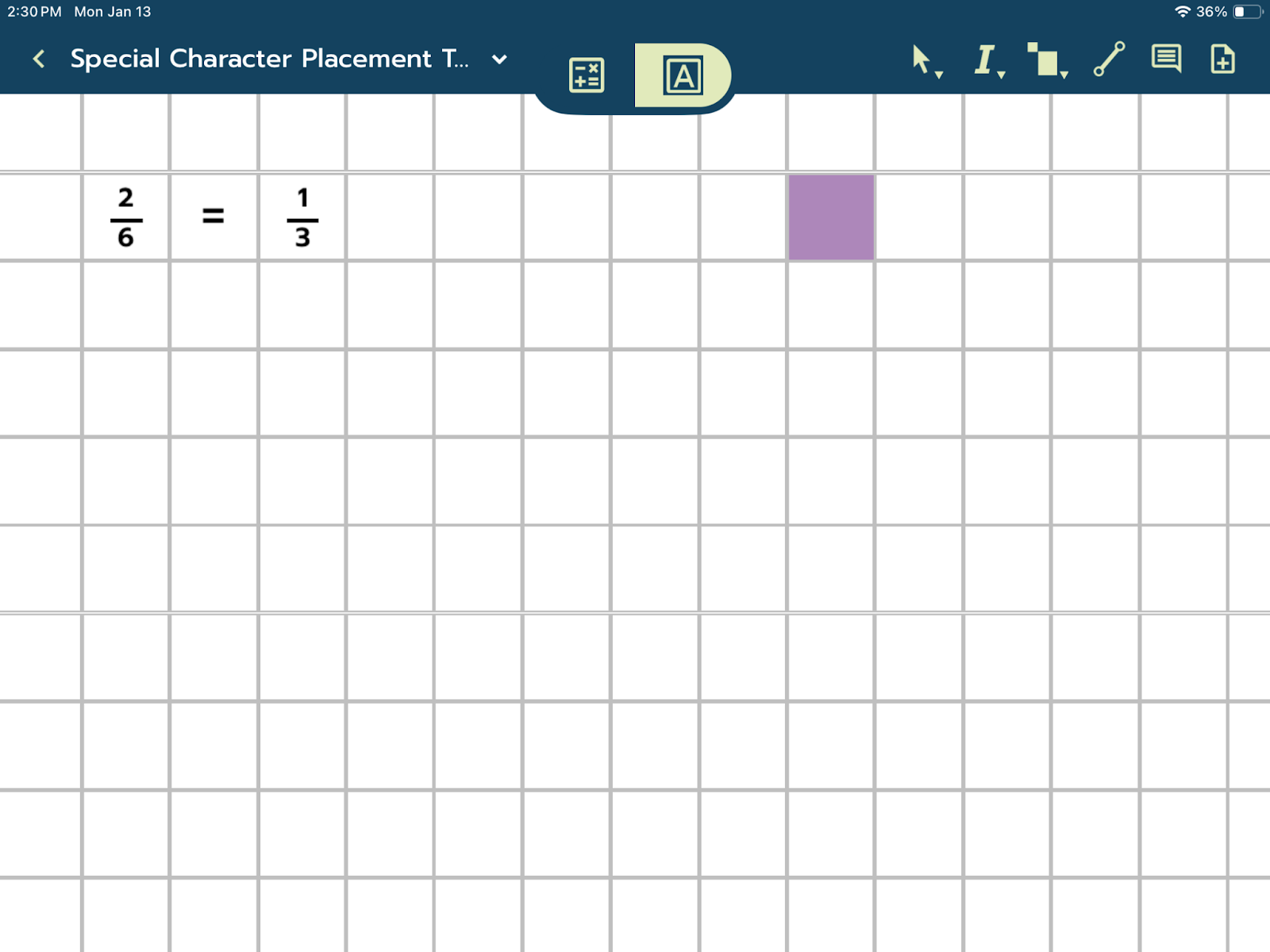Select the pointer selection tool
1270x952 pixels.
click(923, 60)
